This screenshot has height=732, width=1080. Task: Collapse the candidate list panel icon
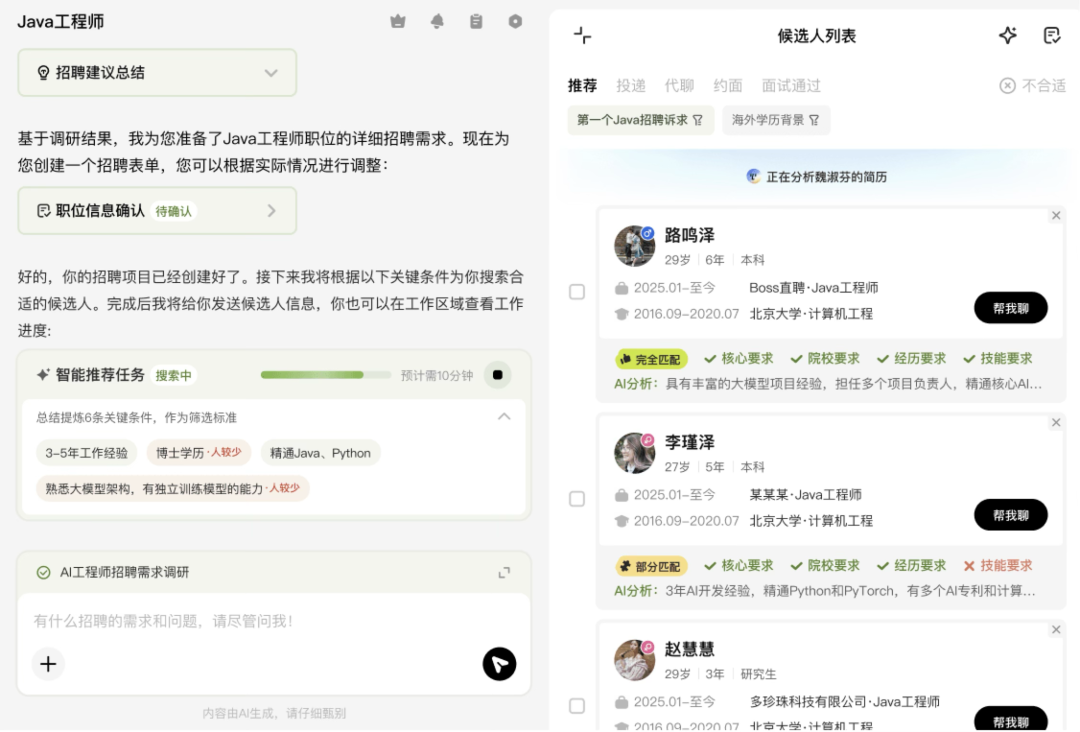pos(583,35)
